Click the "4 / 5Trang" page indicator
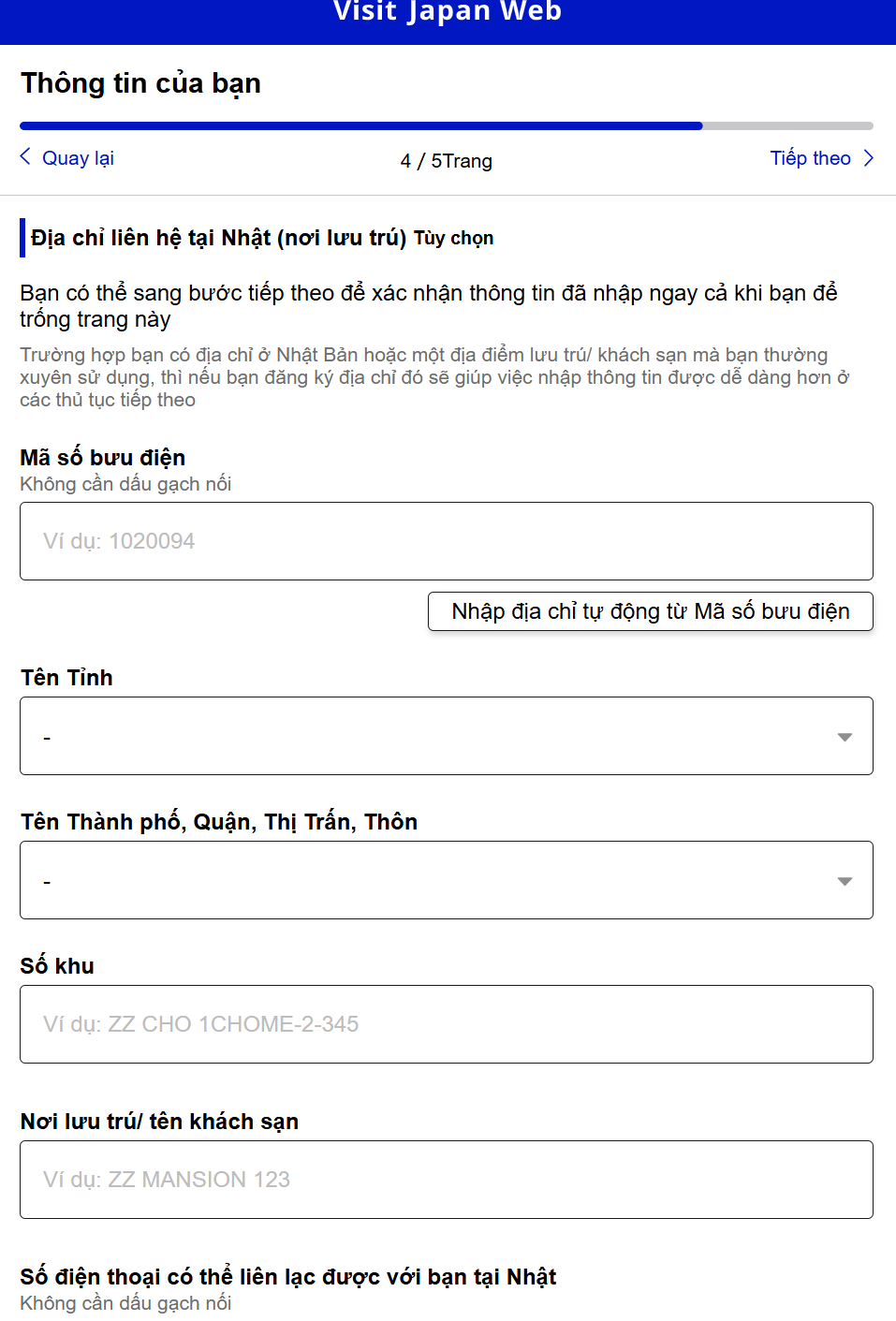The width and height of the screenshot is (896, 1321). pos(447,161)
